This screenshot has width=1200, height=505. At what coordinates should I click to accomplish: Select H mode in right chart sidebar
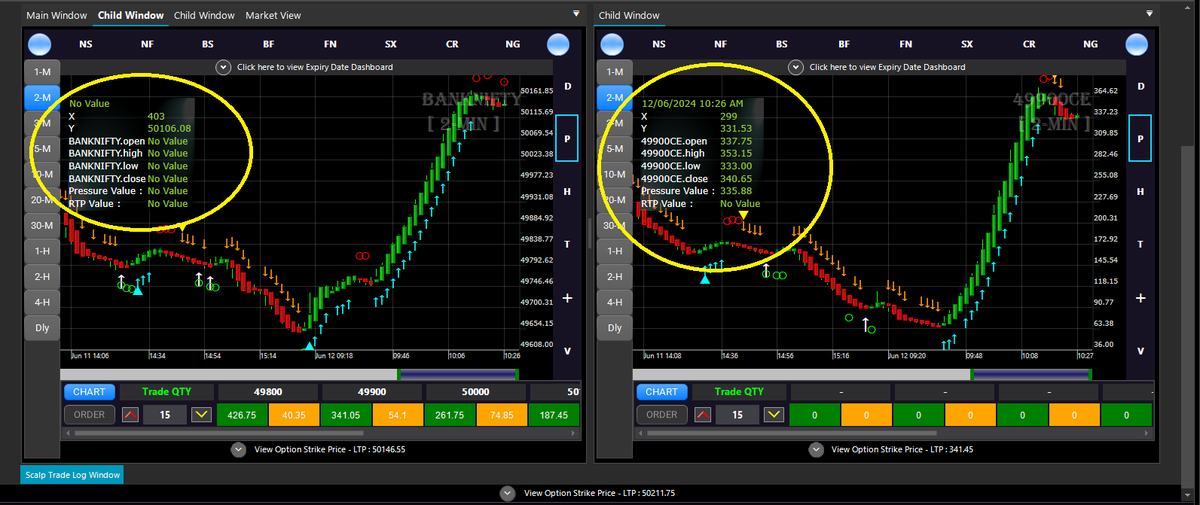1140,191
